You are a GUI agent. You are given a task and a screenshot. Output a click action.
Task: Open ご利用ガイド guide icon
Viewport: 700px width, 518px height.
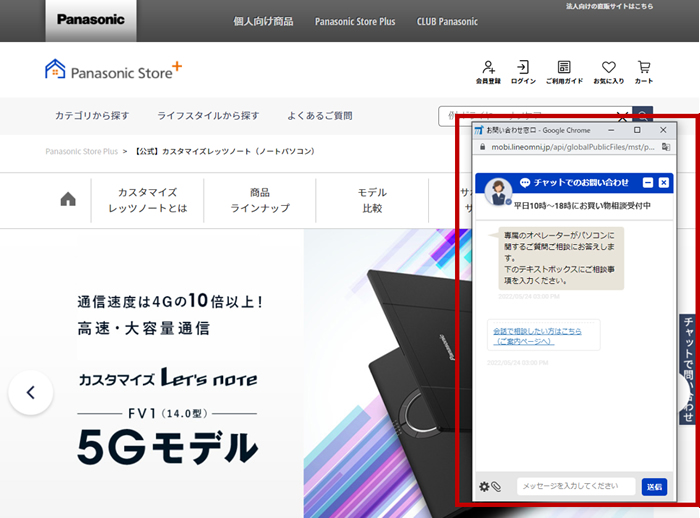[x=564, y=72]
